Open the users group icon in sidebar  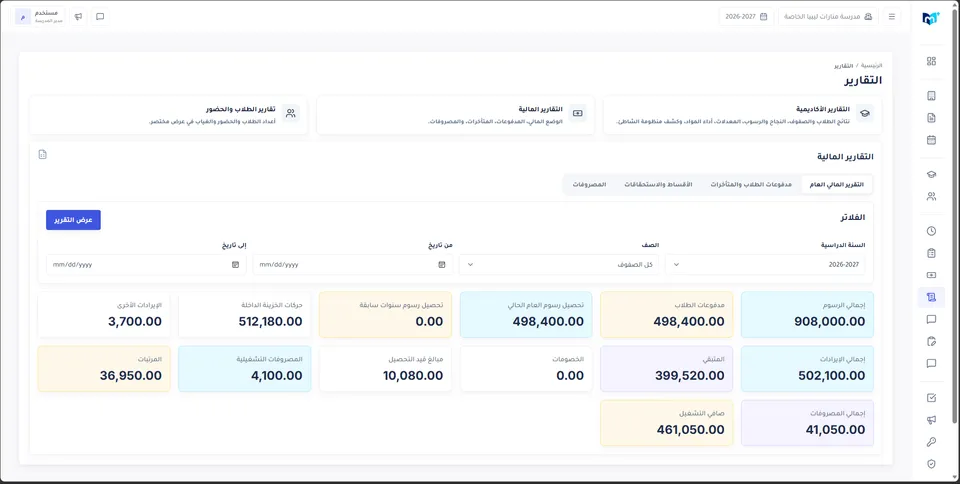(x=931, y=196)
